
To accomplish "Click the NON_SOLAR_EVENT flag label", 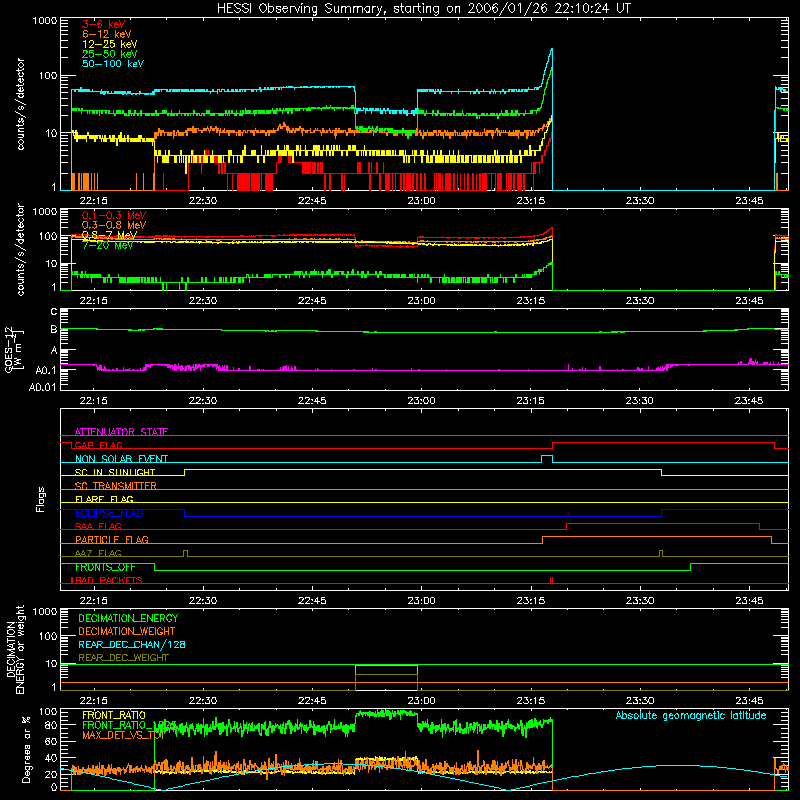I will 121,459.
